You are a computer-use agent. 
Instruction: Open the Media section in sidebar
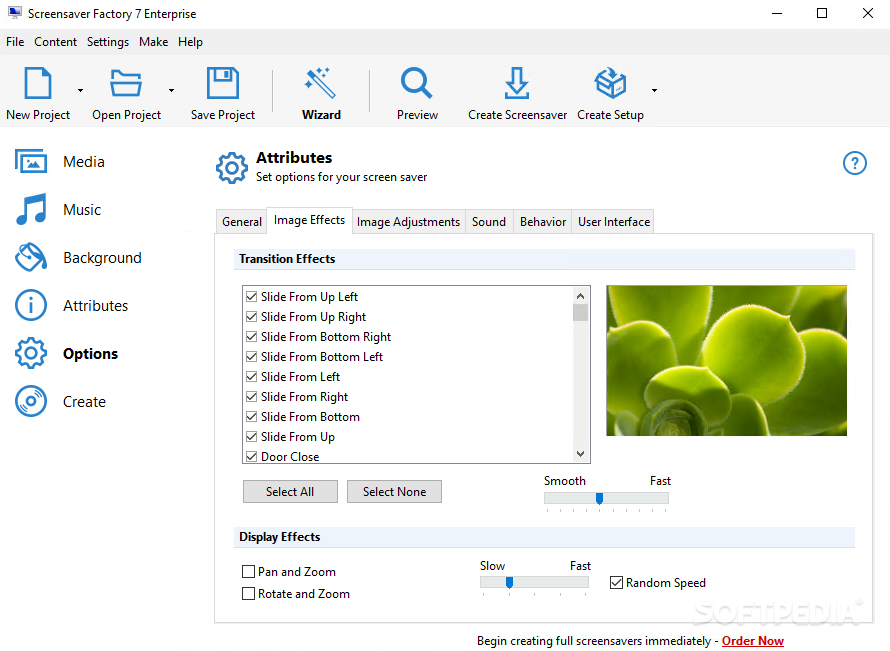pos(61,162)
